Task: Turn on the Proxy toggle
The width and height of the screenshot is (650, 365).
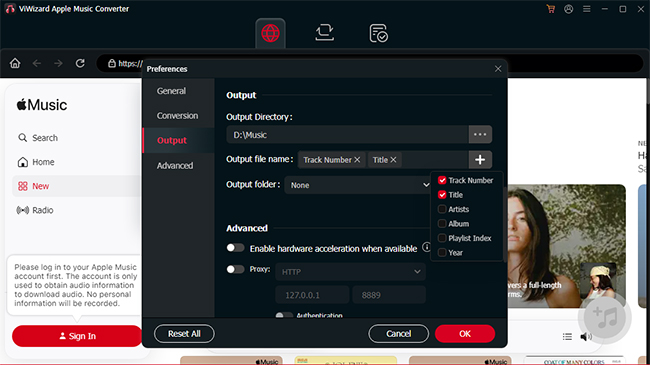Action: click(x=235, y=269)
